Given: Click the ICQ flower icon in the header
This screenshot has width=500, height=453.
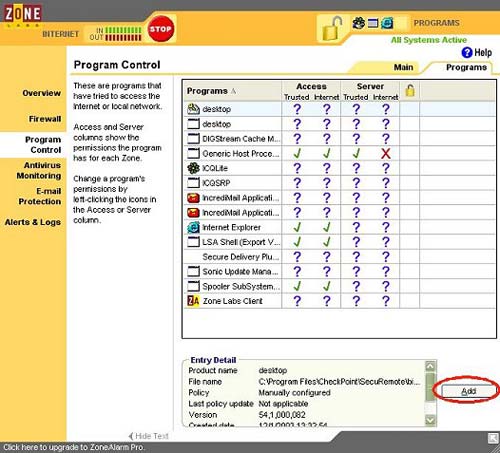Looking at the screenshot, I should pyautogui.click(x=359, y=23).
